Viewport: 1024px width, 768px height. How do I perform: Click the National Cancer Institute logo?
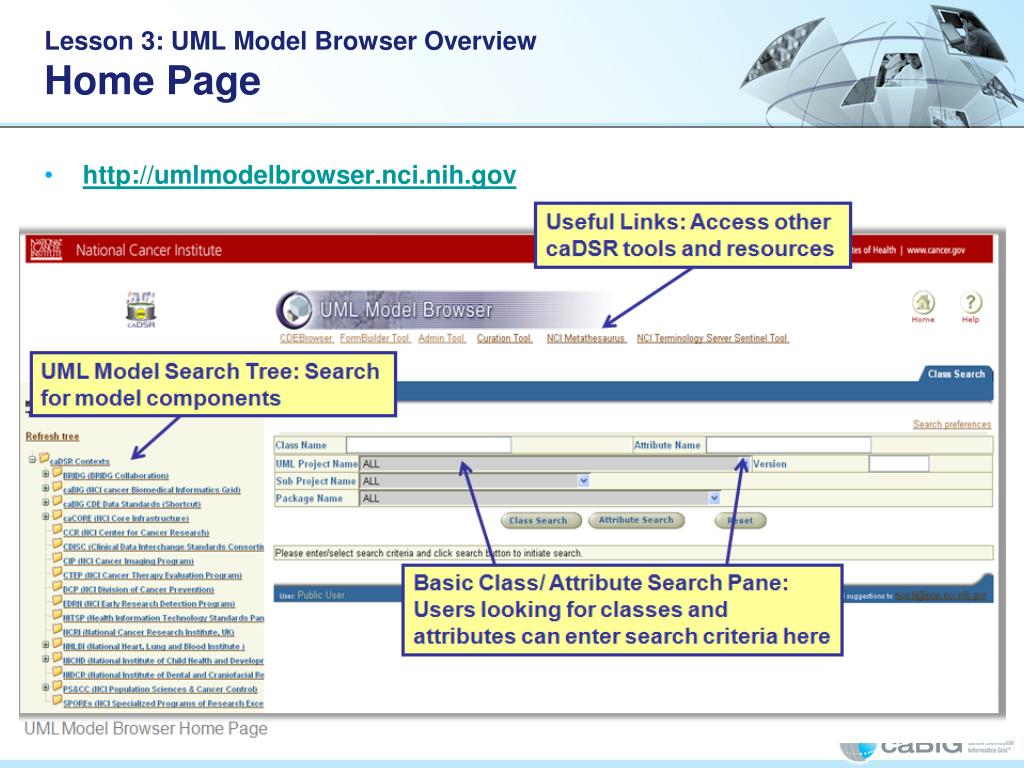(46, 249)
